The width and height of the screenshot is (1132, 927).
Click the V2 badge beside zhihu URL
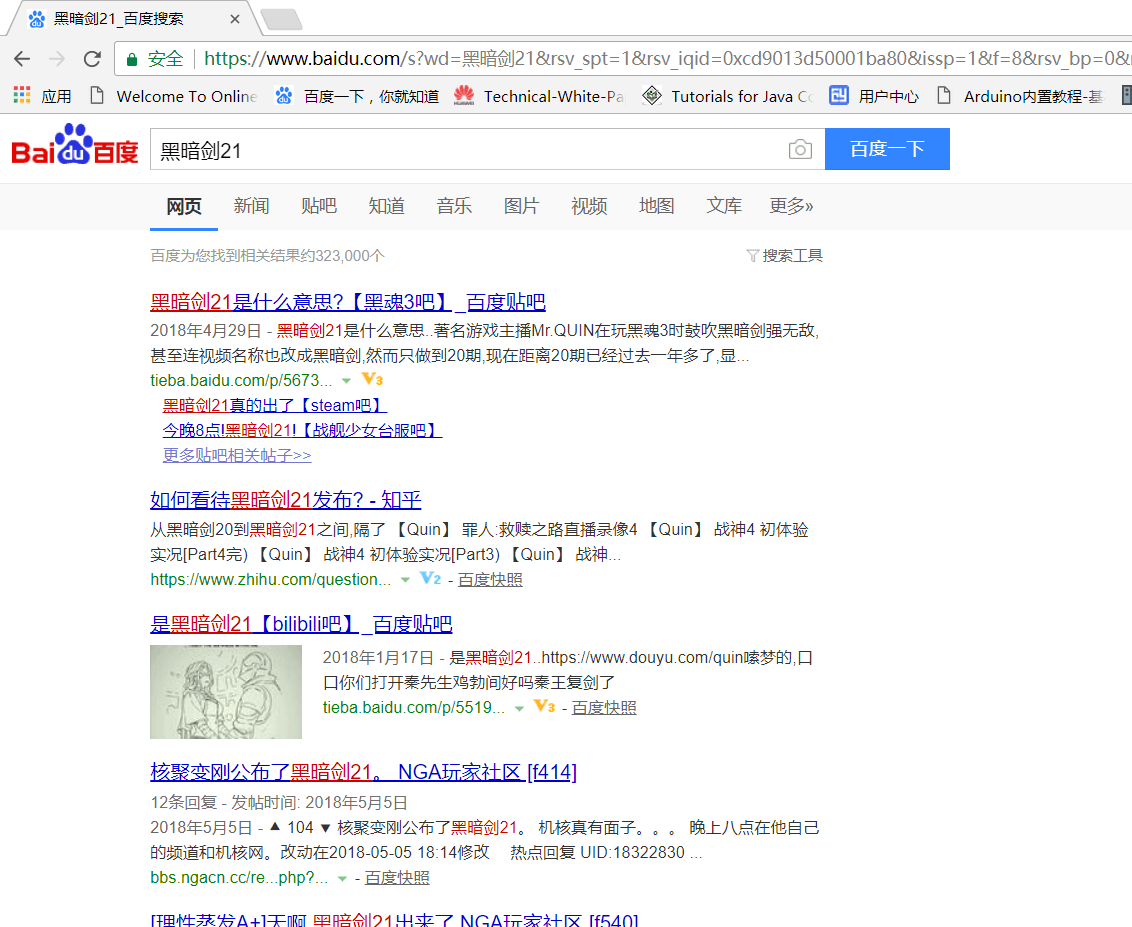click(x=430, y=578)
